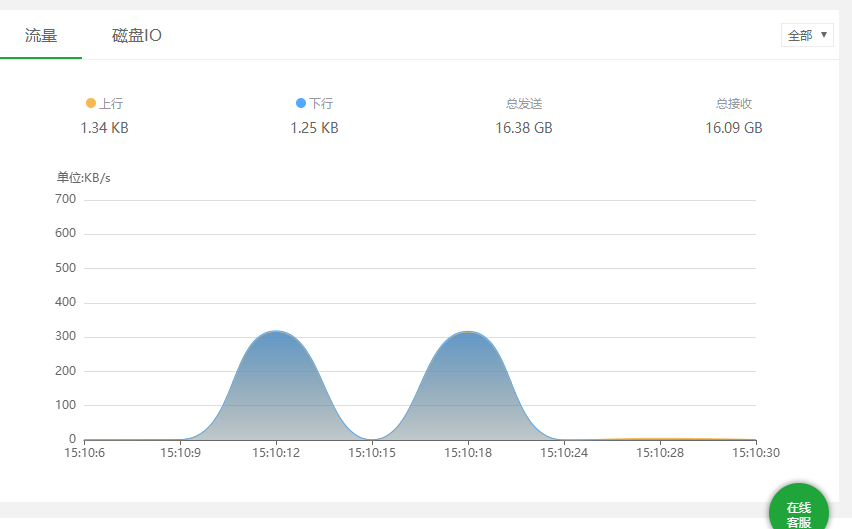The image size is (852, 529).
Task: Click the 16.38 GB total sent value
Action: (524, 128)
